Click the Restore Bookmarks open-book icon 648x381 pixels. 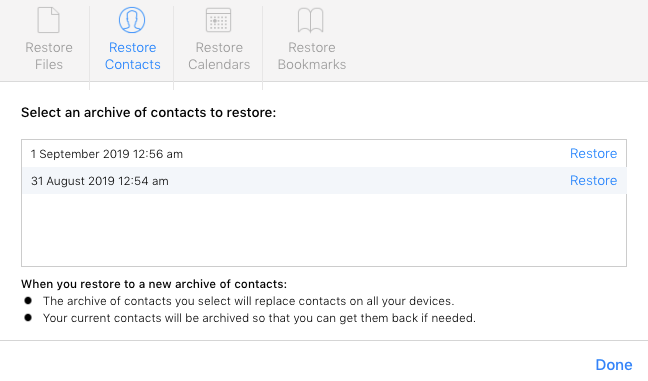tap(310, 20)
